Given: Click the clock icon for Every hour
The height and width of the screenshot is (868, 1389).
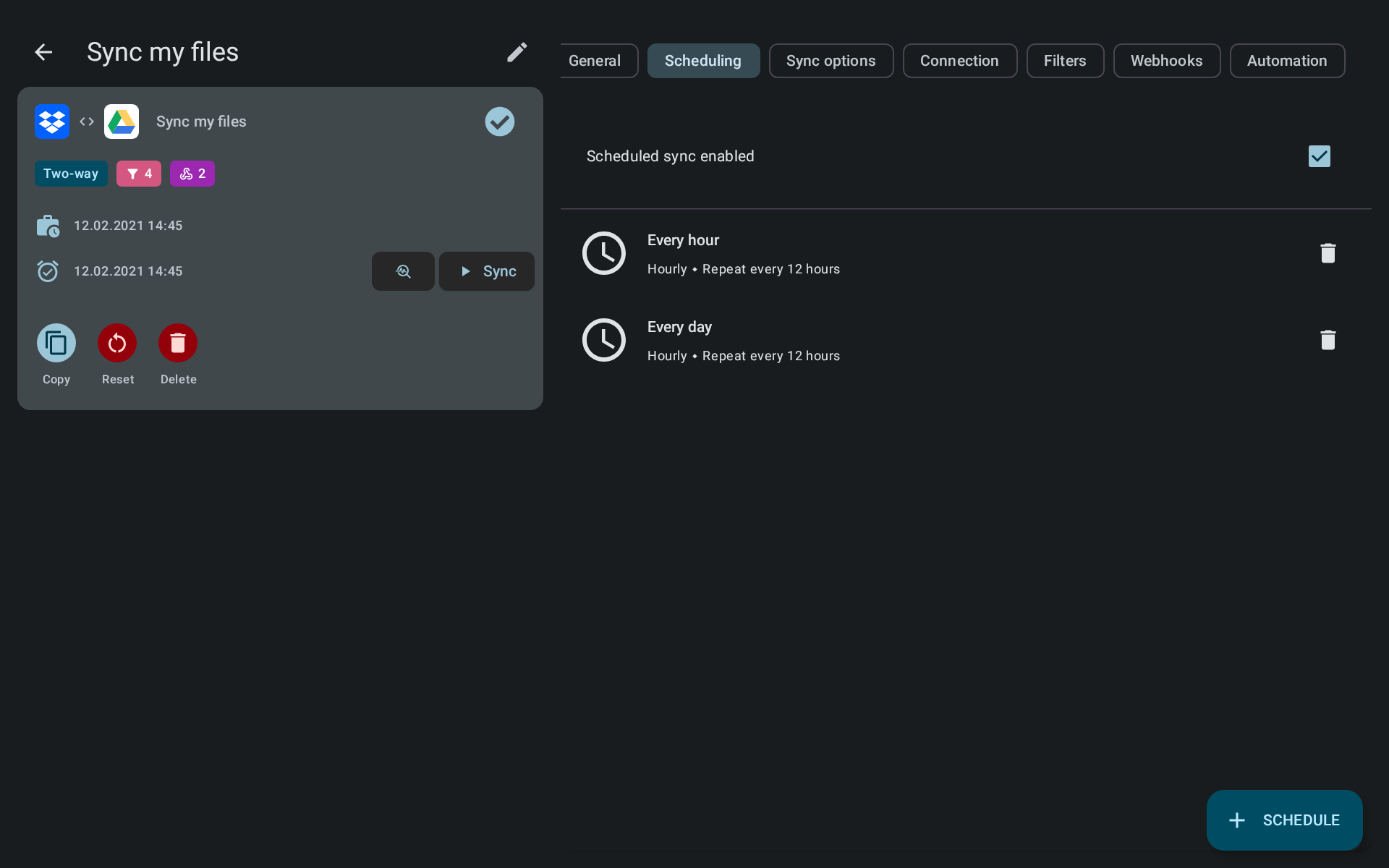Looking at the screenshot, I should pos(604,253).
